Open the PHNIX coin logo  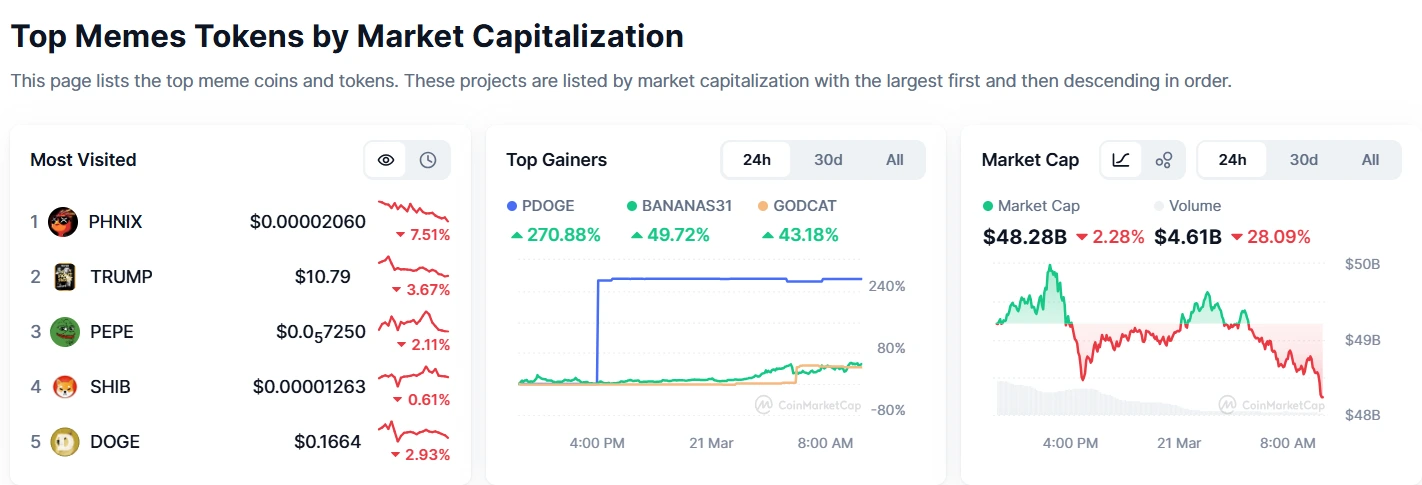[63, 221]
